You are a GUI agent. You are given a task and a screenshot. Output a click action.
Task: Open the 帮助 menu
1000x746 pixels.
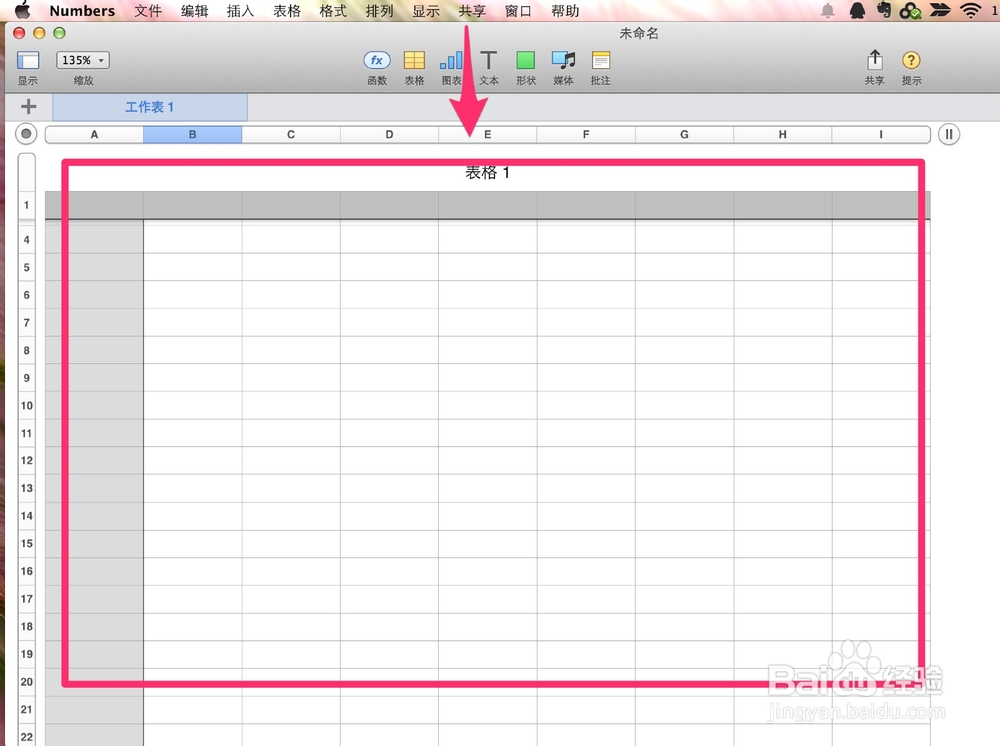[565, 11]
